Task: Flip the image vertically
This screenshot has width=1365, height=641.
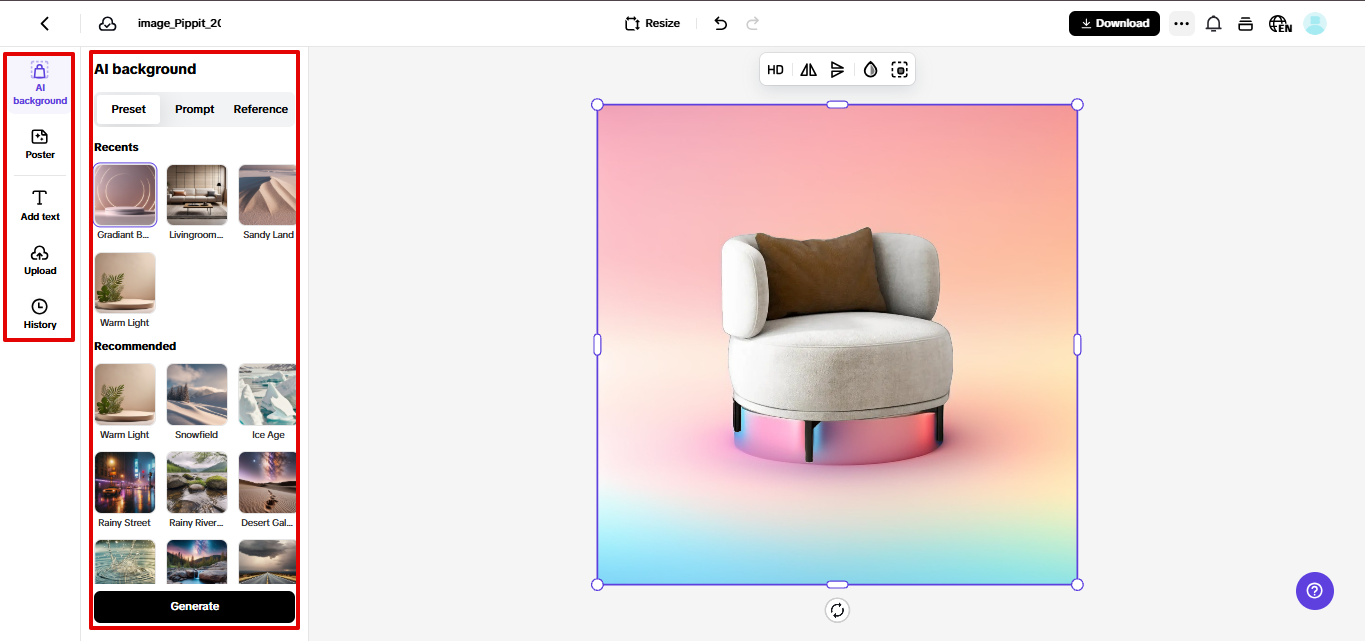Action: 838,69
